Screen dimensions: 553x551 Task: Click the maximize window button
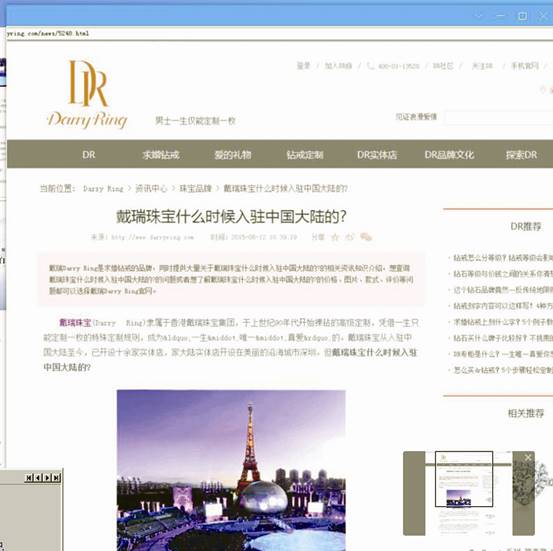coord(522,16)
